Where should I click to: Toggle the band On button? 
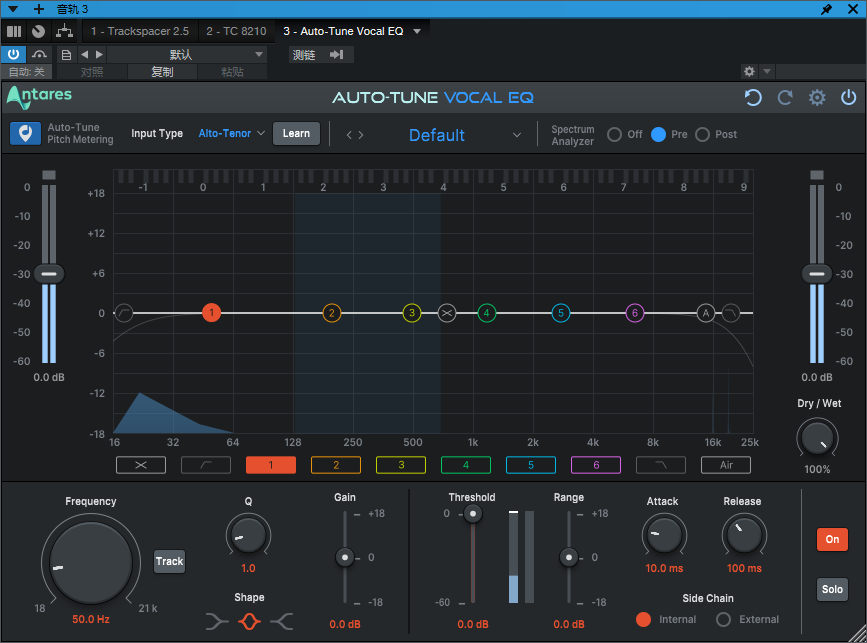tap(832, 539)
